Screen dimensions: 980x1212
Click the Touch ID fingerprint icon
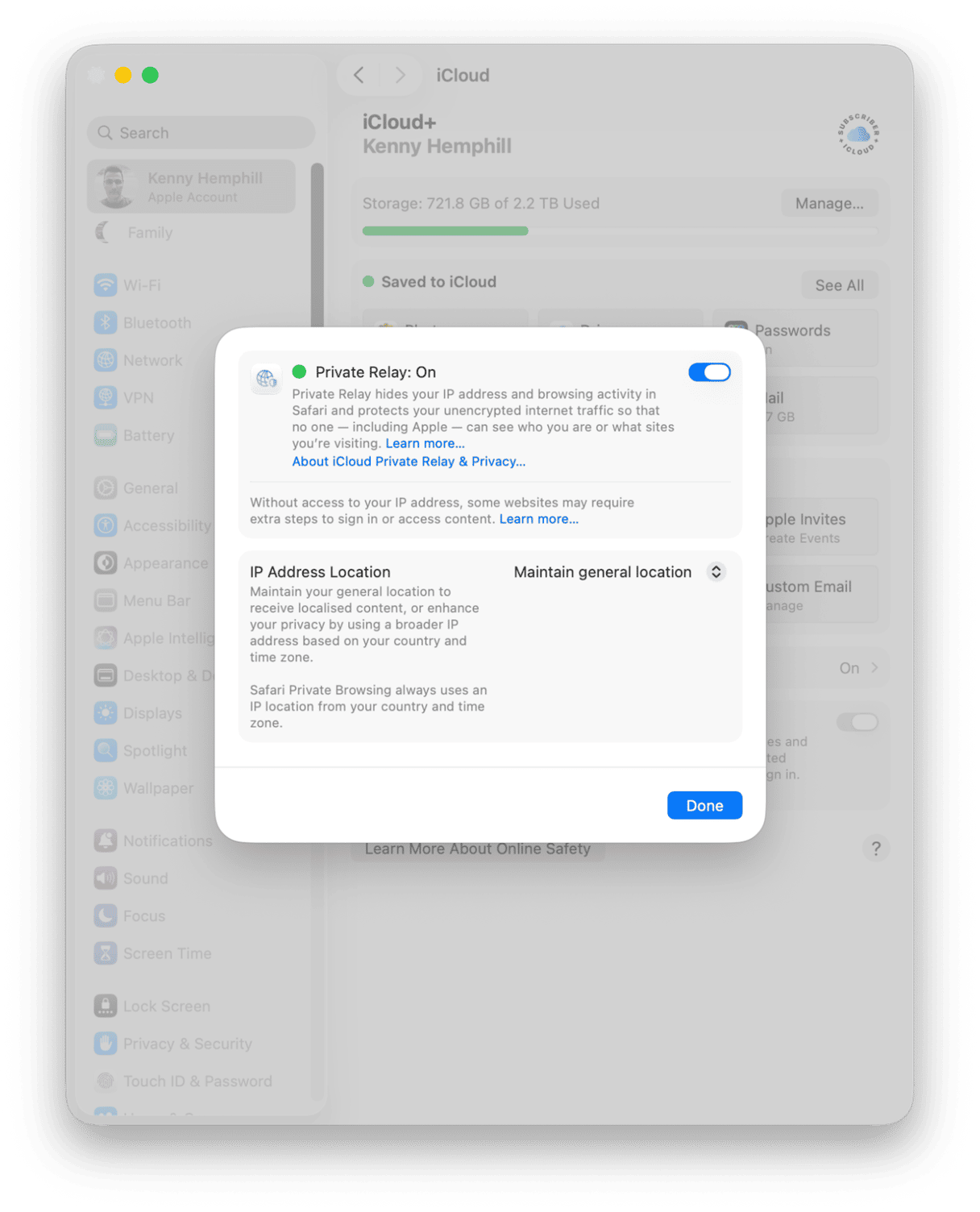coord(106,1081)
